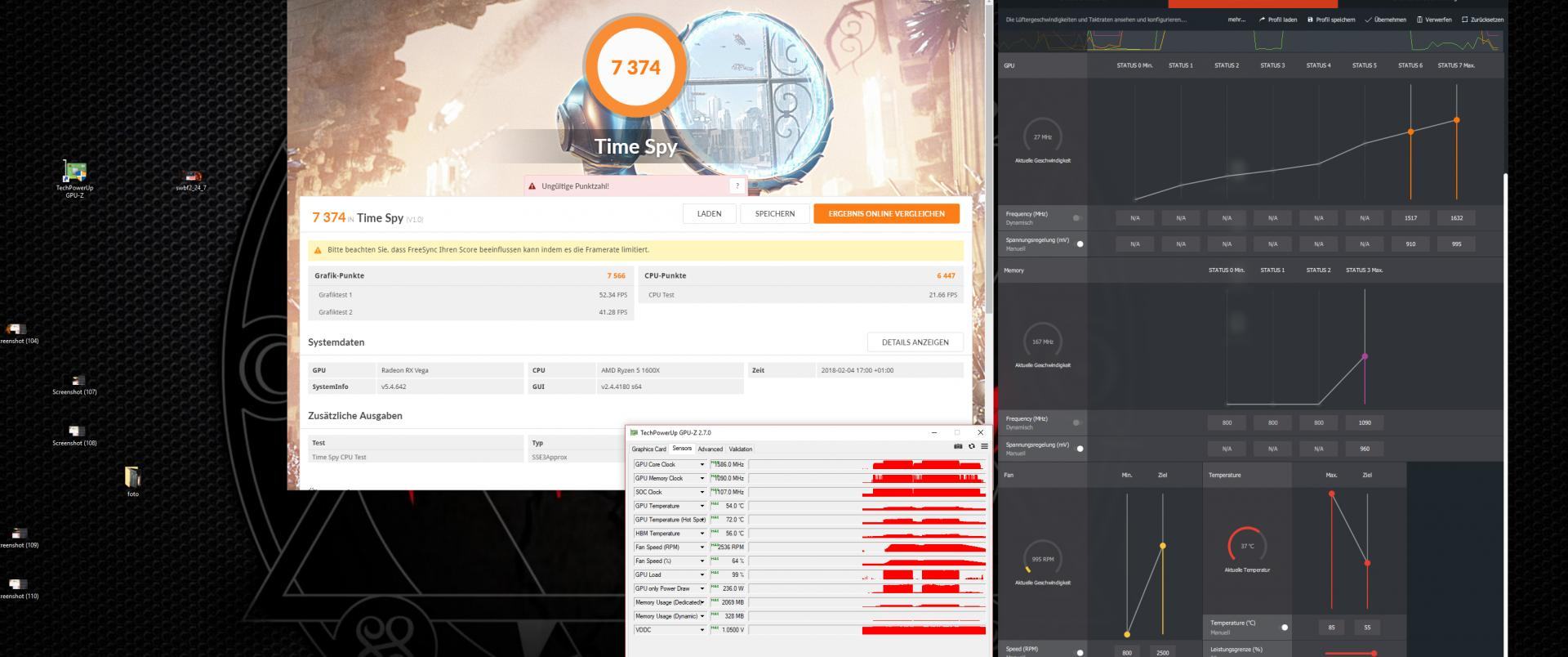1568x657 pixels.
Task: Toggle Memory Frequency (MHz) dynamic switch
Action: coord(1078,422)
